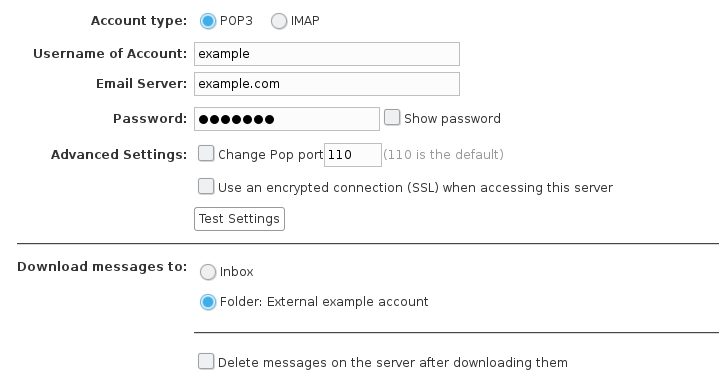Click the port number field showing 110
The image size is (719, 381).
point(353,155)
